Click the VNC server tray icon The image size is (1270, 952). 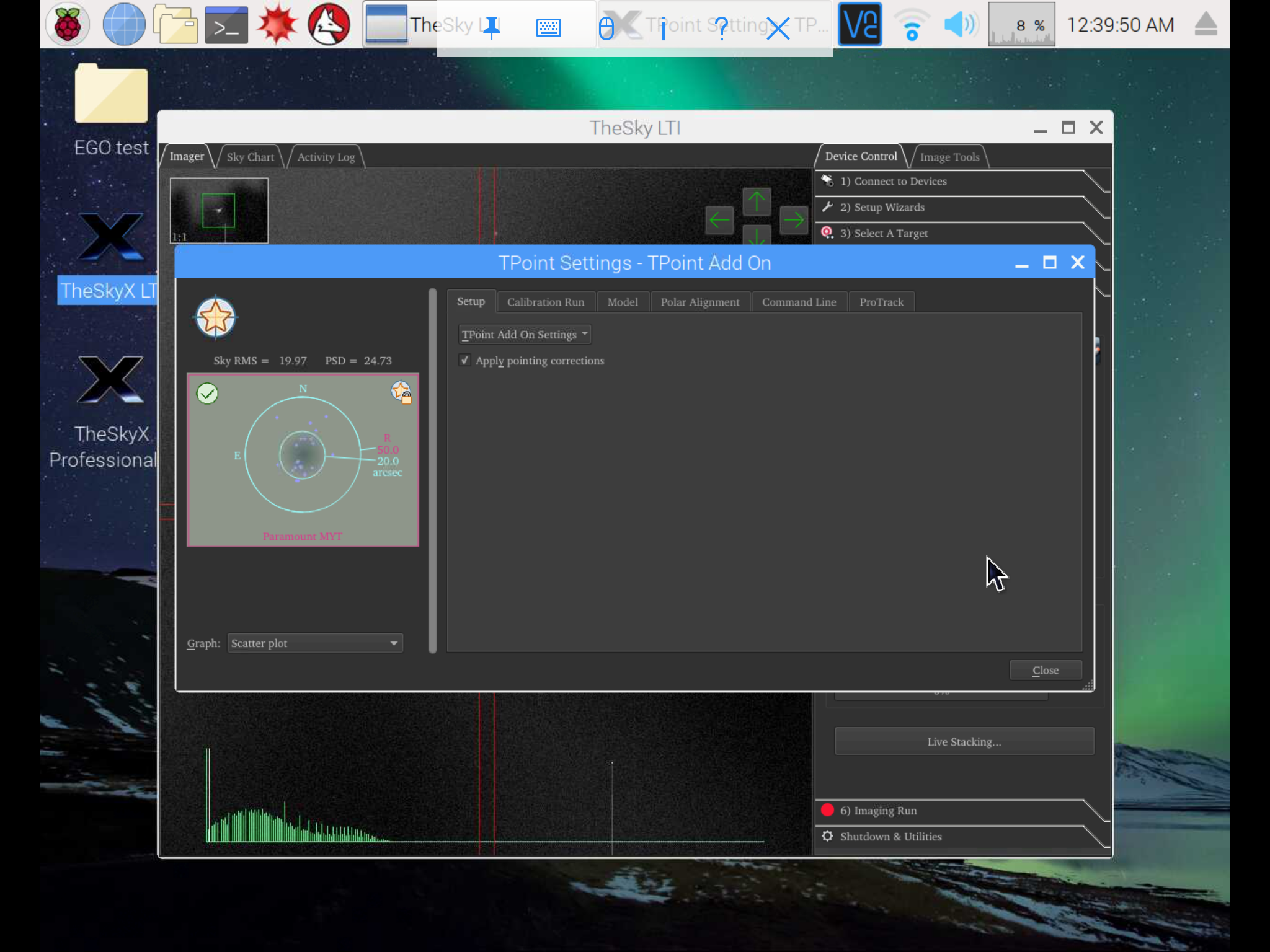[x=859, y=25]
